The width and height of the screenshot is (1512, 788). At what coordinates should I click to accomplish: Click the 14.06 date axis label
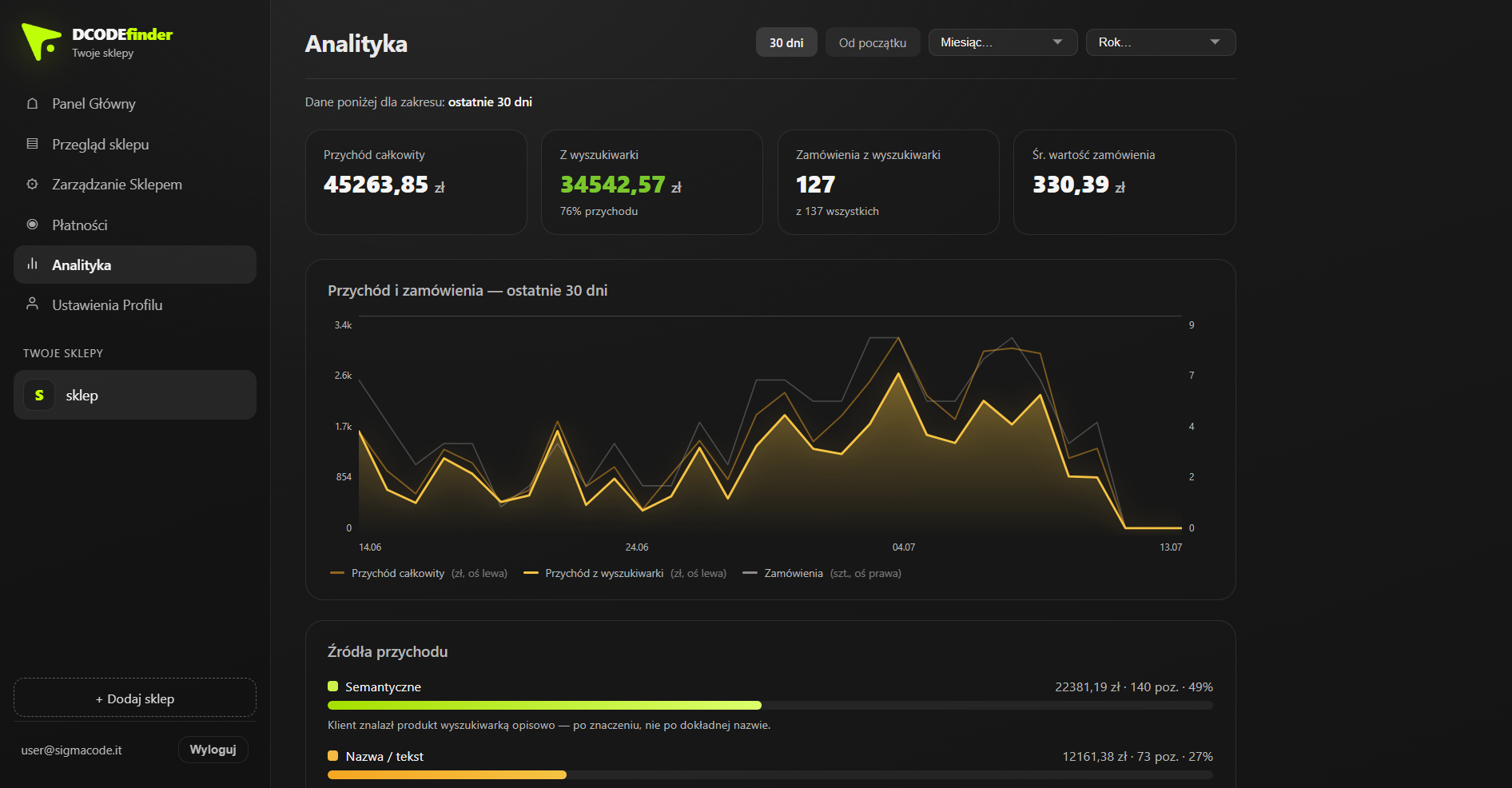[x=370, y=547]
